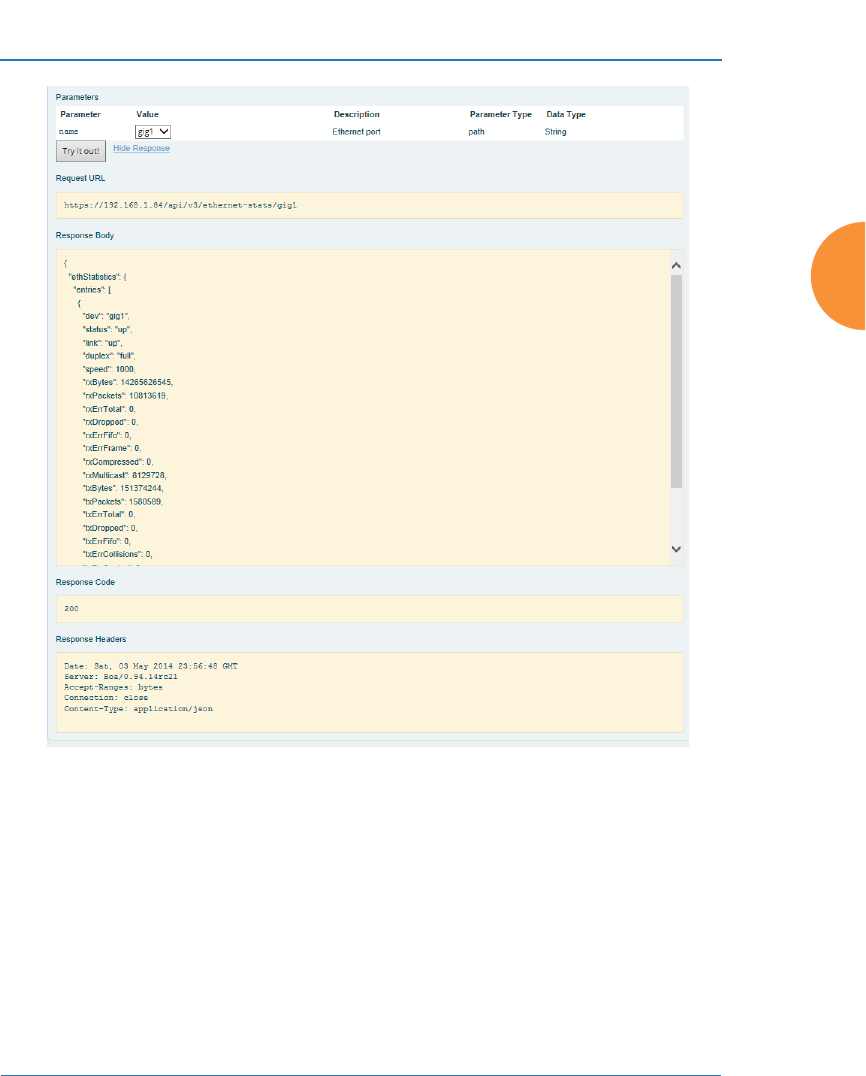Click the "dev": "gig1" line
Screen dimensions: 866x1076
[106, 316]
